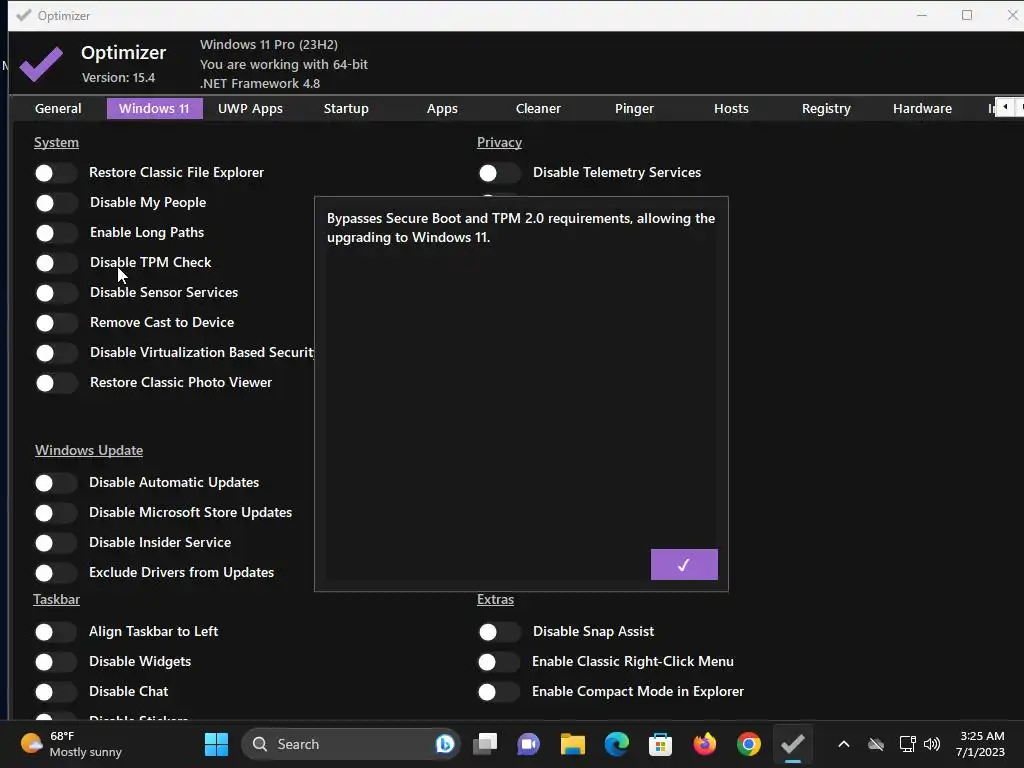This screenshot has width=1024, height=768.
Task: Open the volume speaker tray icon
Action: pos(932,744)
